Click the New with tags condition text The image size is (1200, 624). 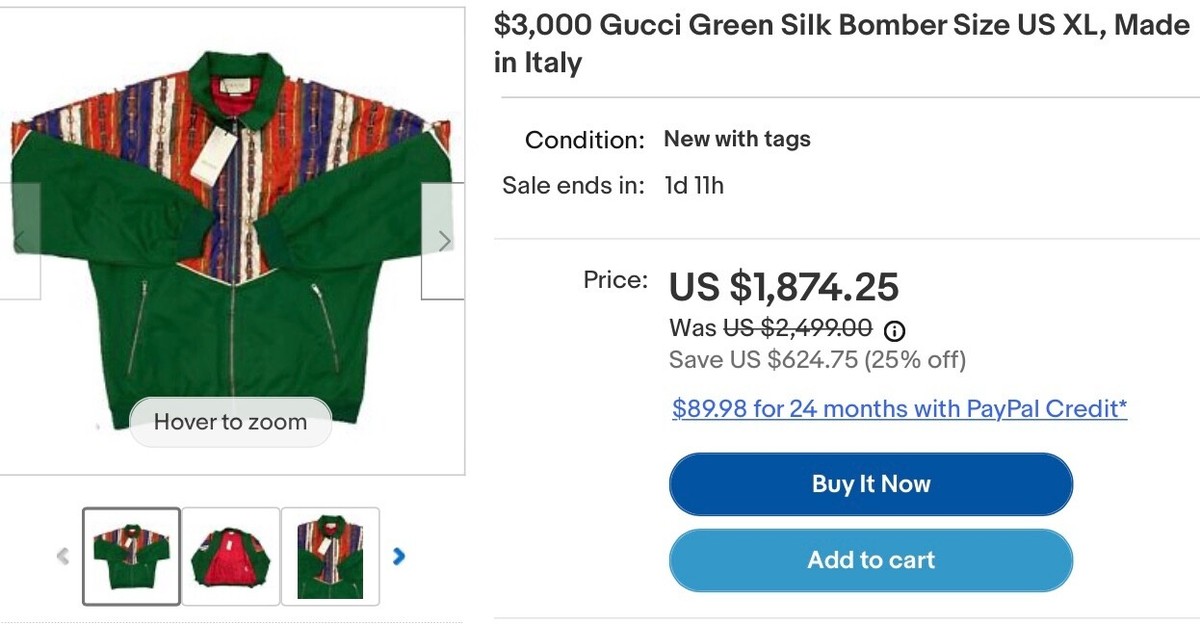(737, 139)
